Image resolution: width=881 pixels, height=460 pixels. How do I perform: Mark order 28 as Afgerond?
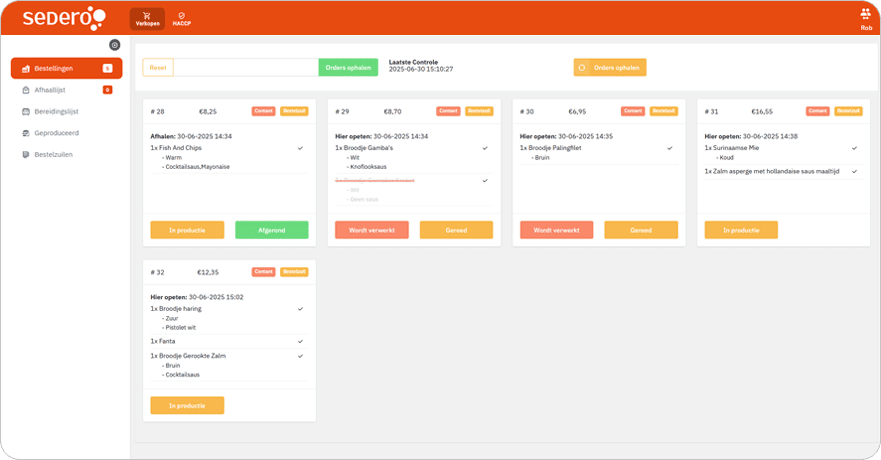[x=272, y=230]
